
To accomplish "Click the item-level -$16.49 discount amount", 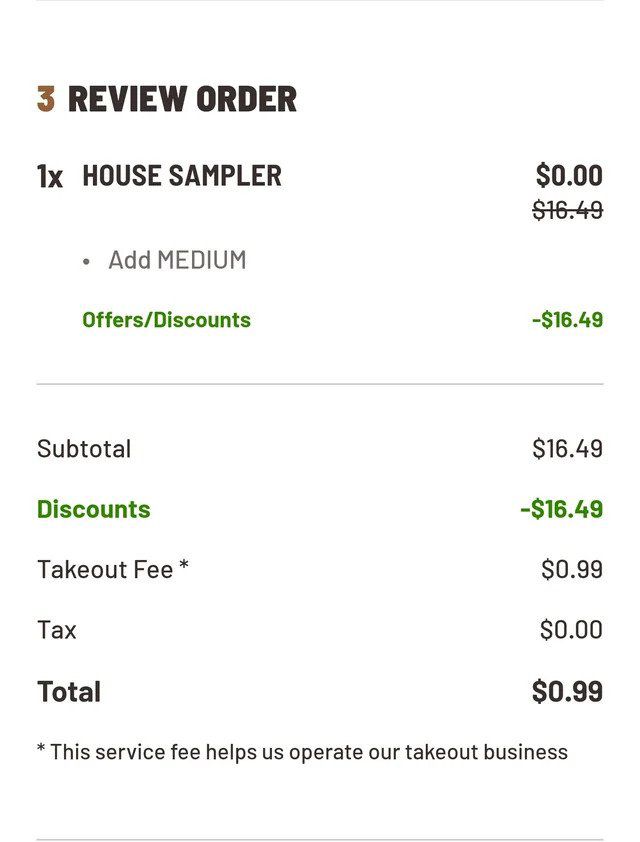I will (568, 320).
